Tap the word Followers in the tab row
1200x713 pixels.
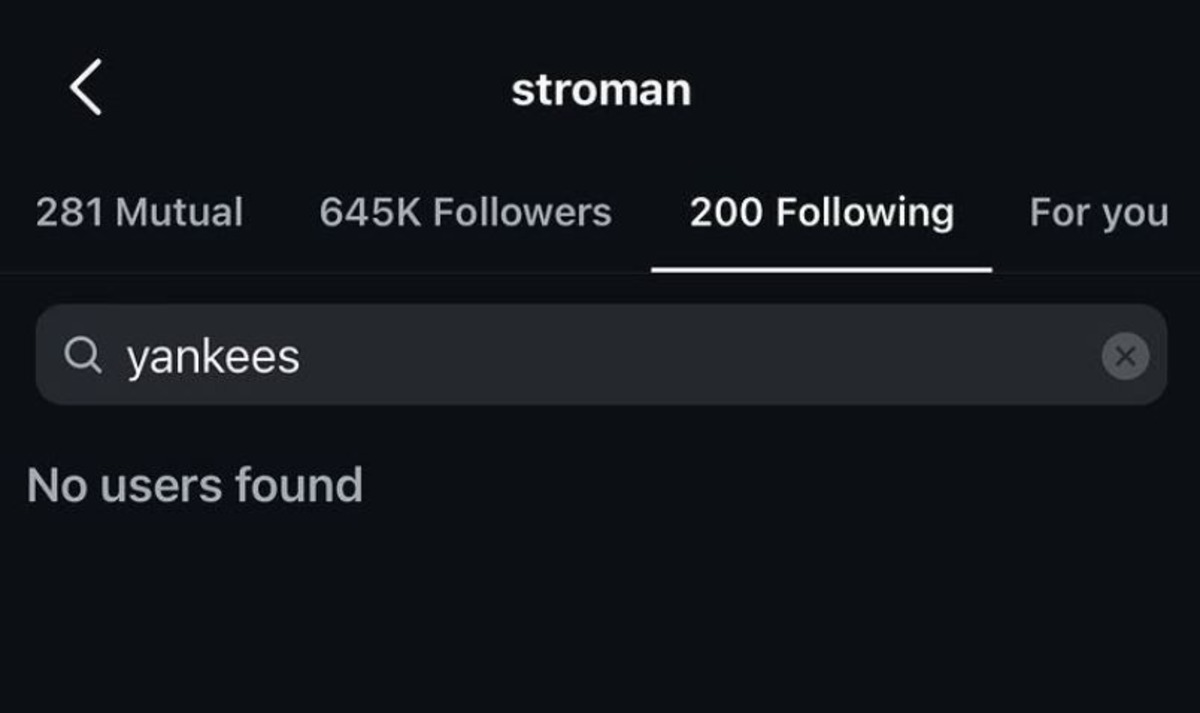click(x=522, y=212)
